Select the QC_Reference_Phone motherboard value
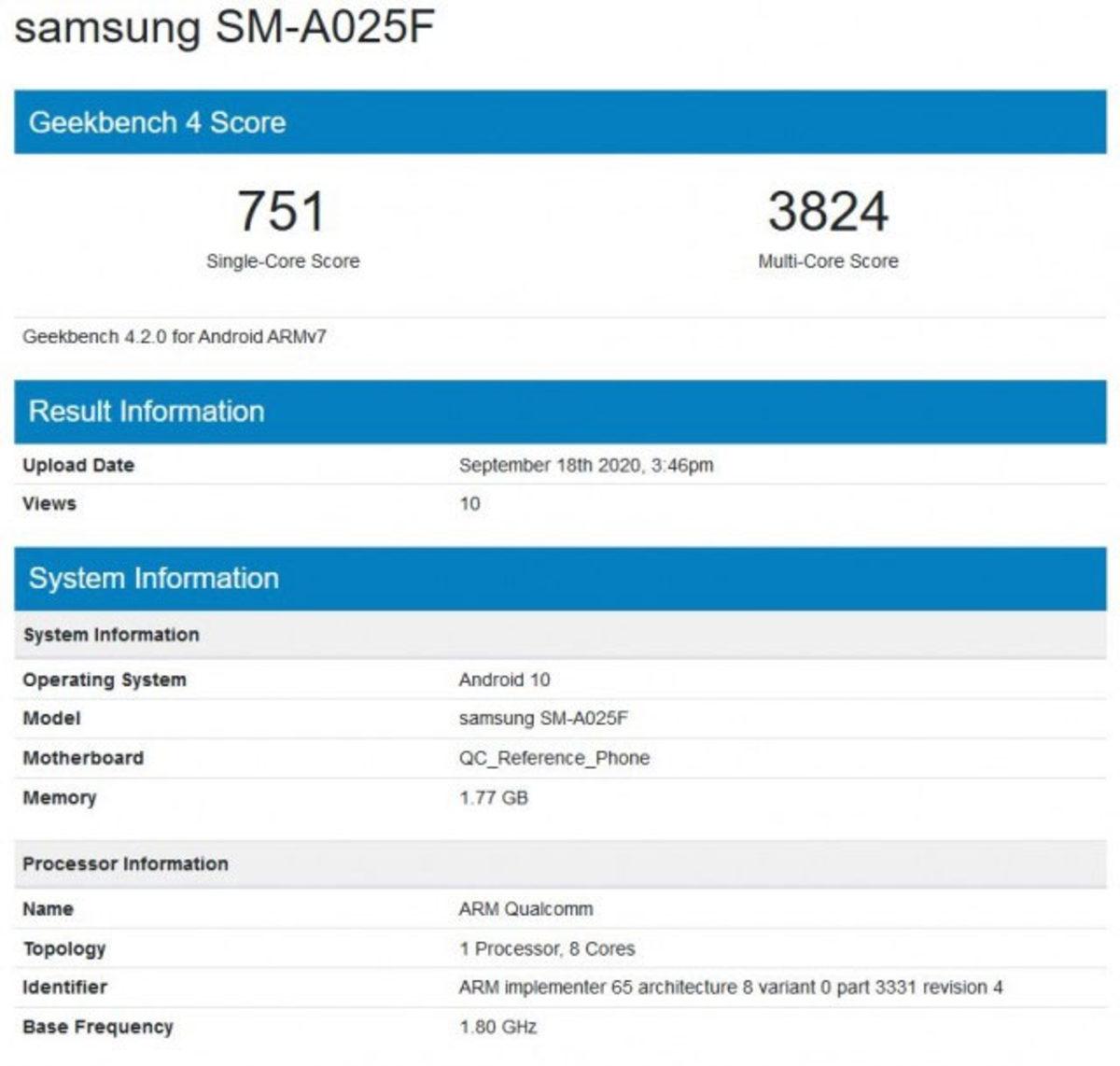1120x1066 pixels. click(x=554, y=758)
